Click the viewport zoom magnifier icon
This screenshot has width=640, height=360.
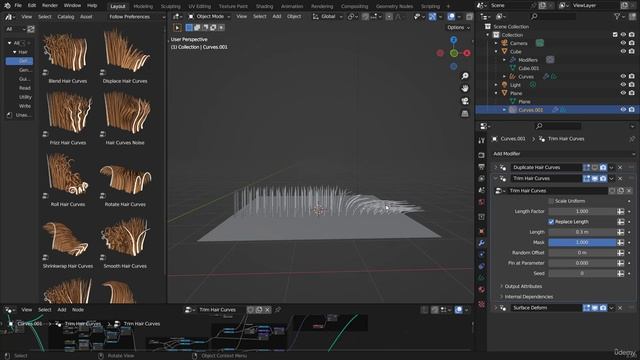coord(465,76)
